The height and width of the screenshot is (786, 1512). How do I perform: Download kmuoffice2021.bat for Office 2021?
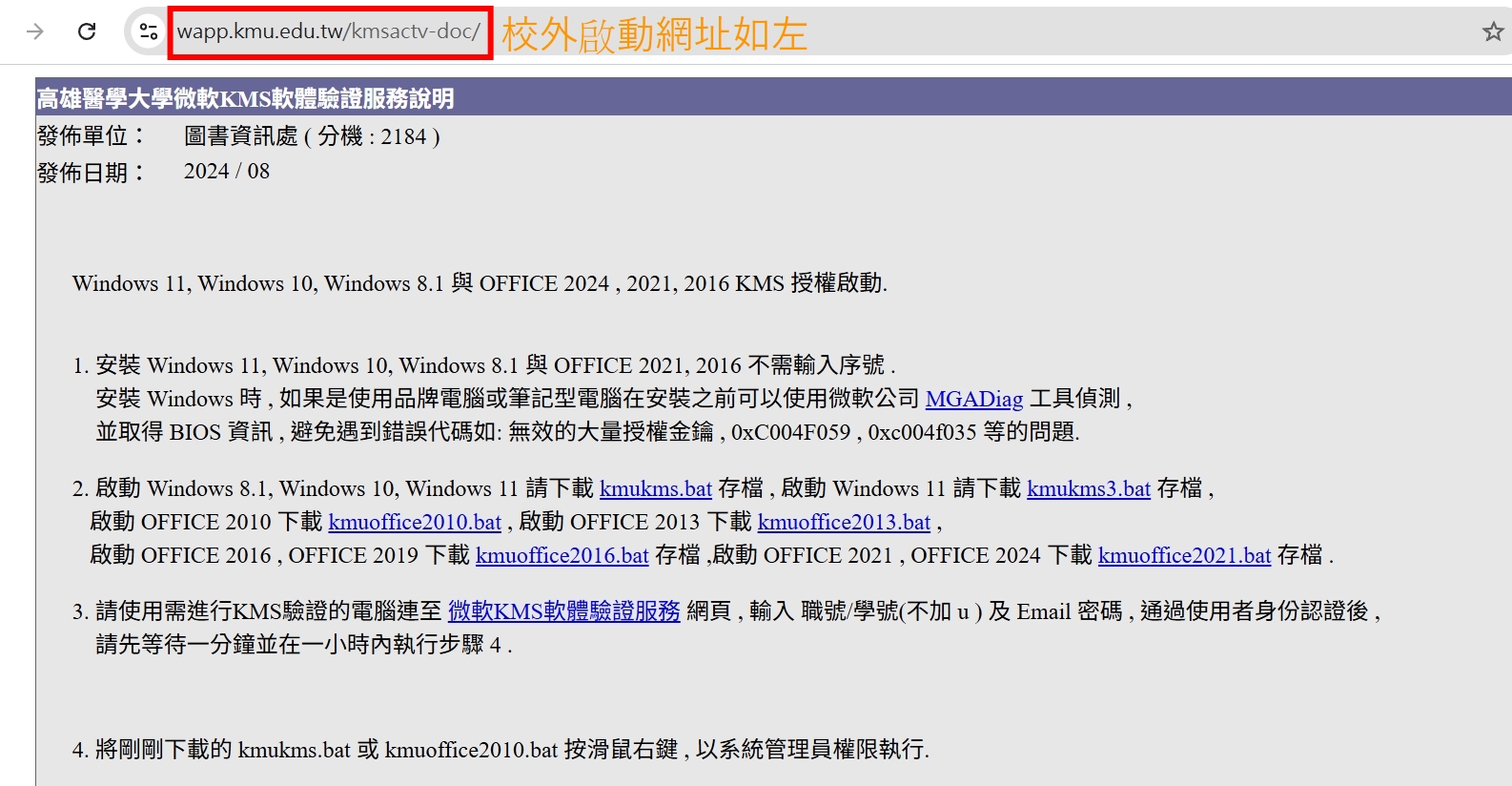(1184, 555)
